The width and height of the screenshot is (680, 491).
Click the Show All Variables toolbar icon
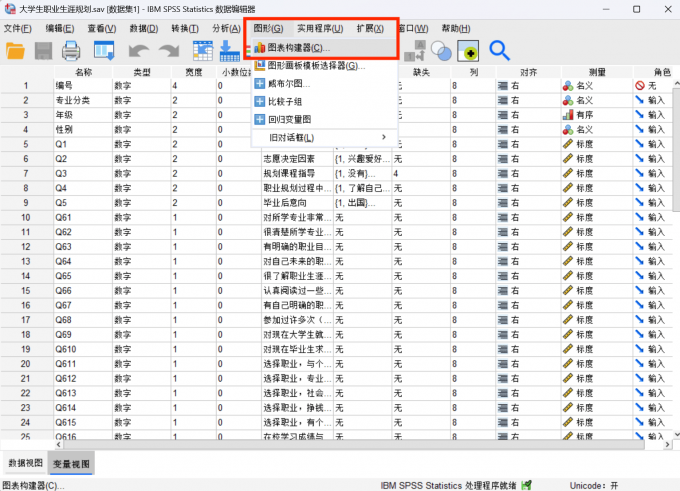(468, 51)
